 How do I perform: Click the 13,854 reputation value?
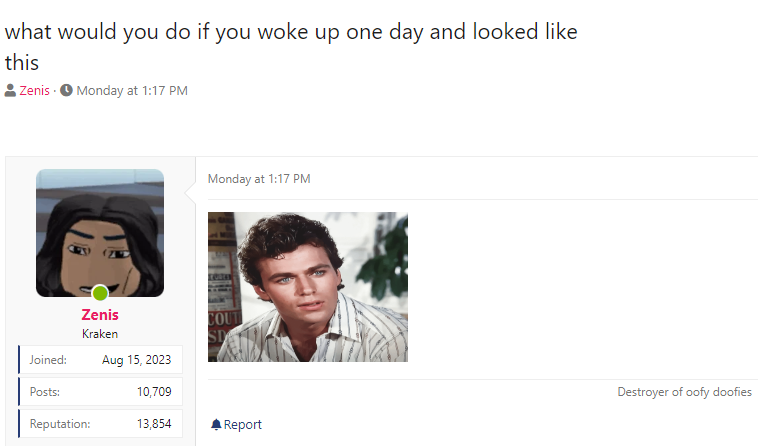[154, 424]
